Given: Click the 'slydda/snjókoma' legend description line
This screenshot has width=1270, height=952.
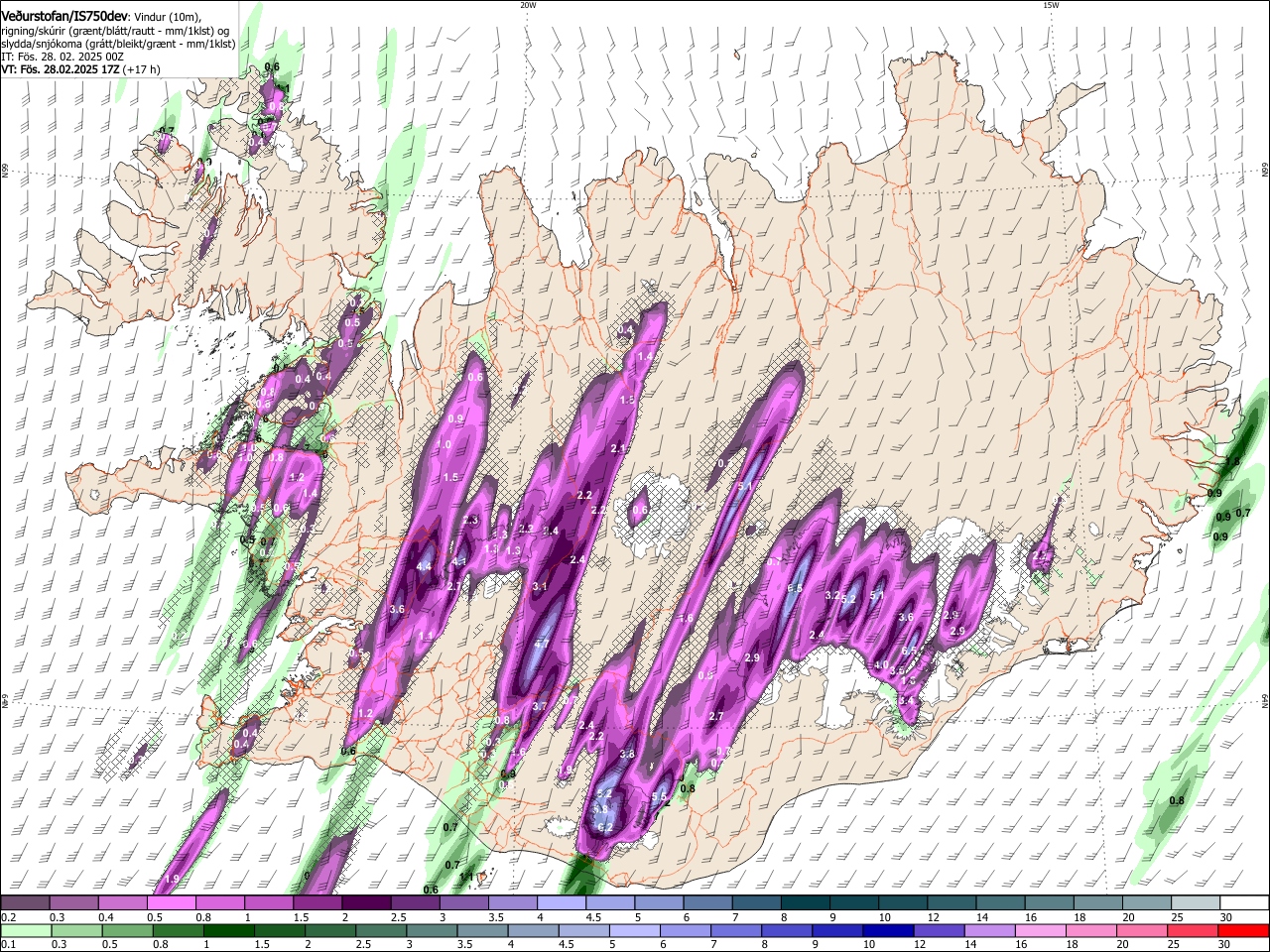Looking at the screenshot, I should point(117,44).
